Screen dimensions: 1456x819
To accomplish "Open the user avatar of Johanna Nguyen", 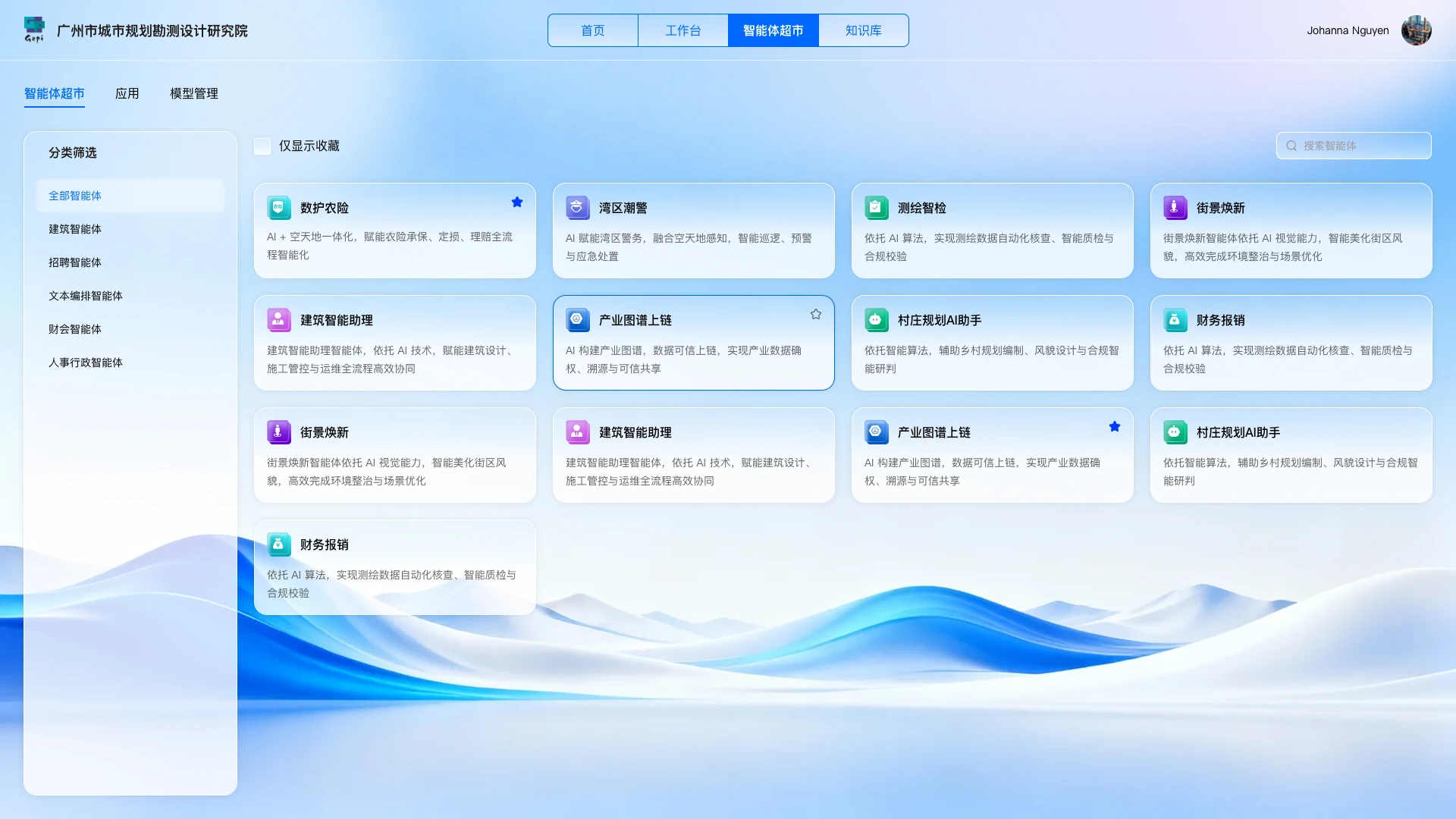I will (1416, 30).
